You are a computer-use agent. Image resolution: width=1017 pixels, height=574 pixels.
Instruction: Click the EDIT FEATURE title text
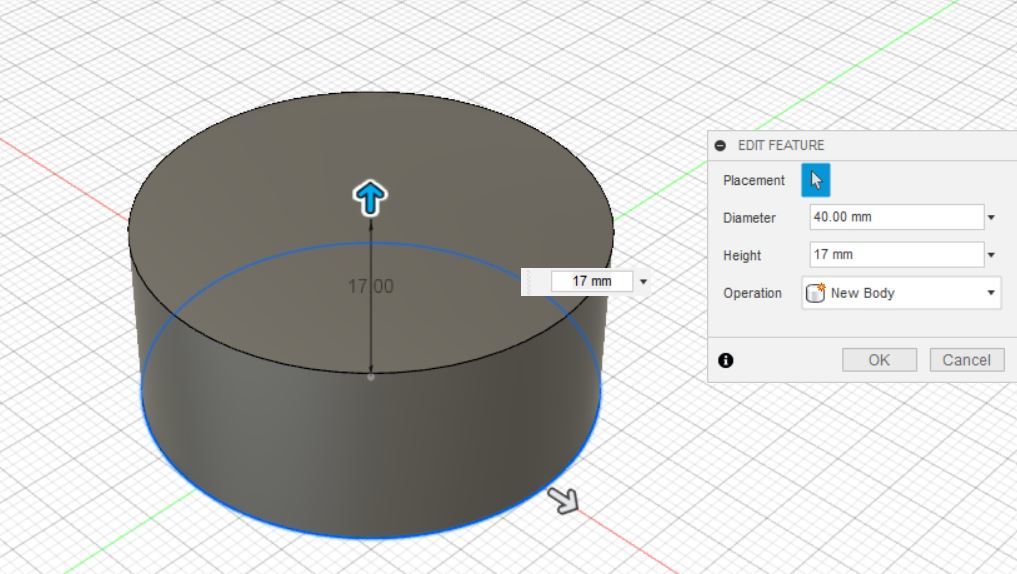coord(781,145)
